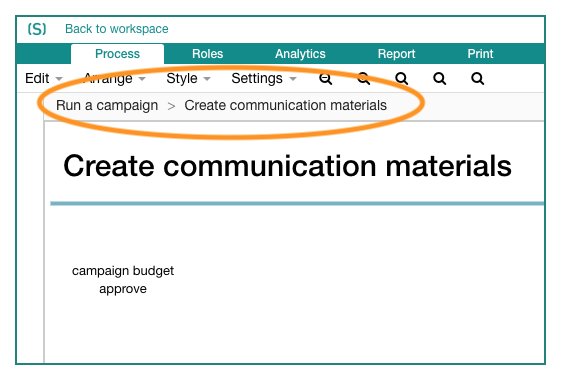Open the Print tab

pyautogui.click(x=480, y=54)
